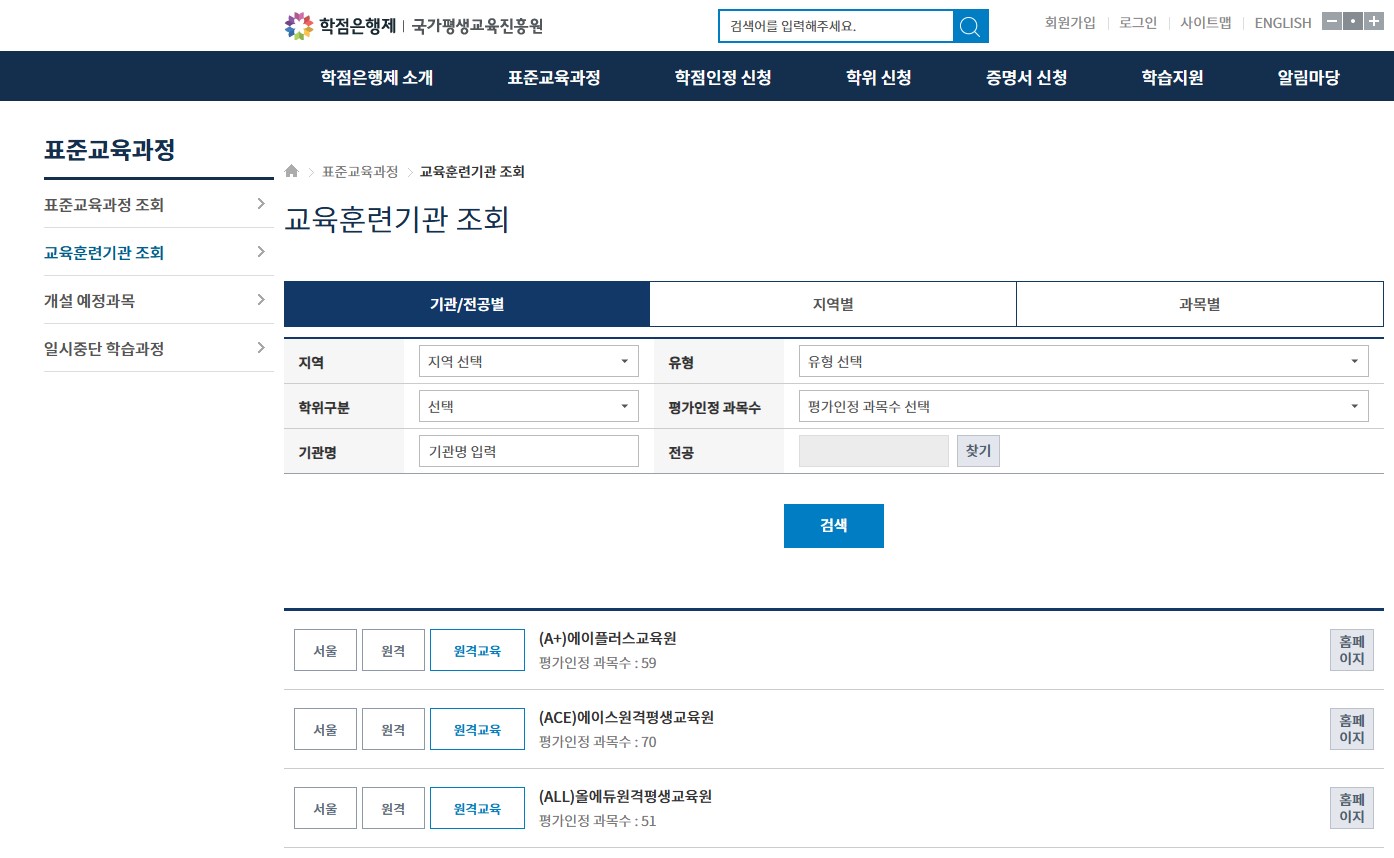
Task: Select 교육훈련기관 조회 in sidebar
Action: point(104,252)
